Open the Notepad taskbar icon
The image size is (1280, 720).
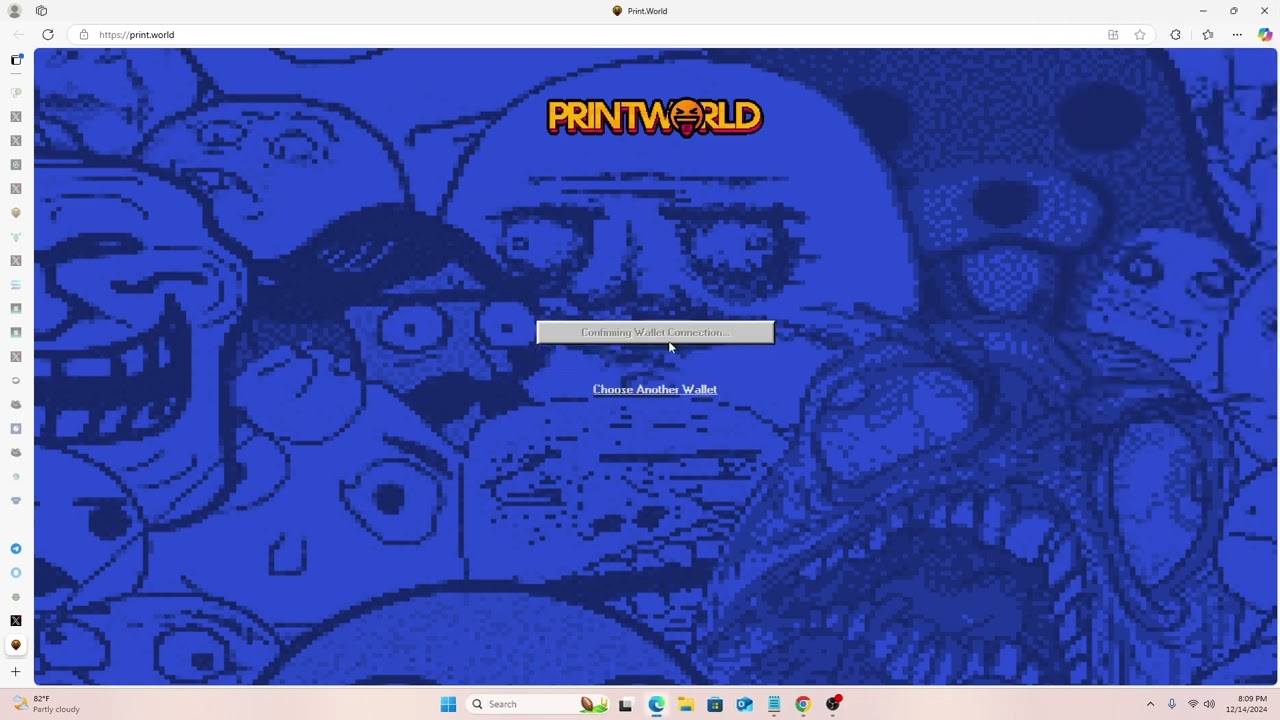coord(774,704)
